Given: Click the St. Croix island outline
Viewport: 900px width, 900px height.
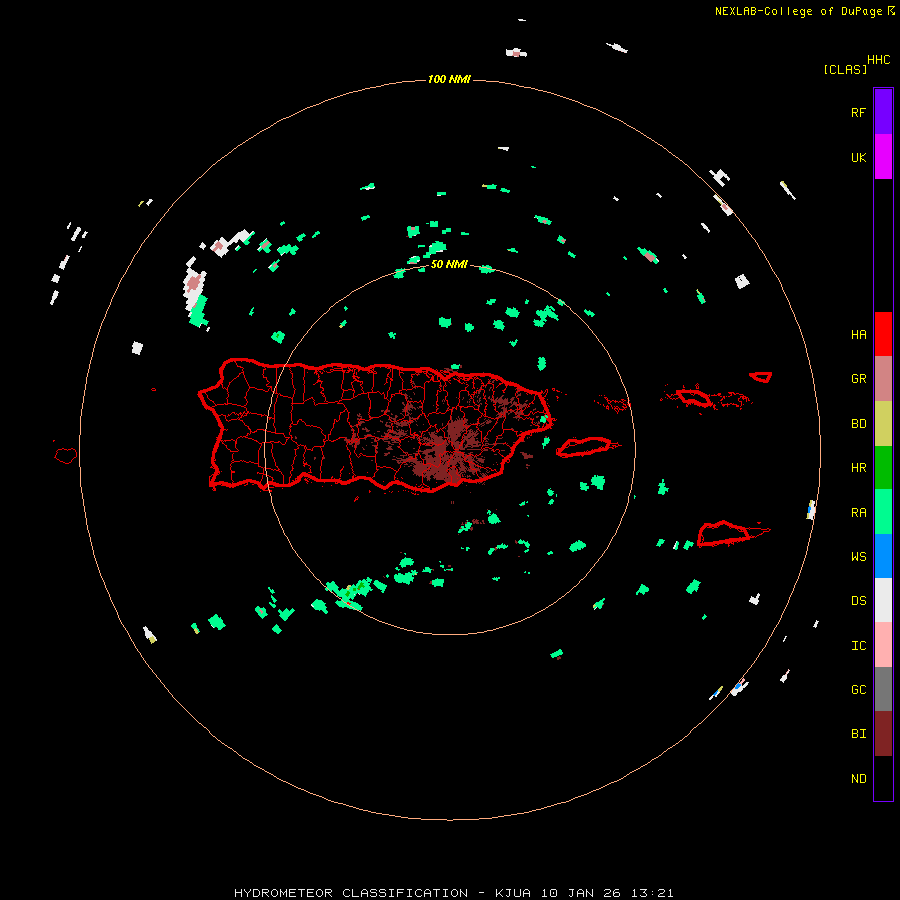Looking at the screenshot, I should [723, 534].
